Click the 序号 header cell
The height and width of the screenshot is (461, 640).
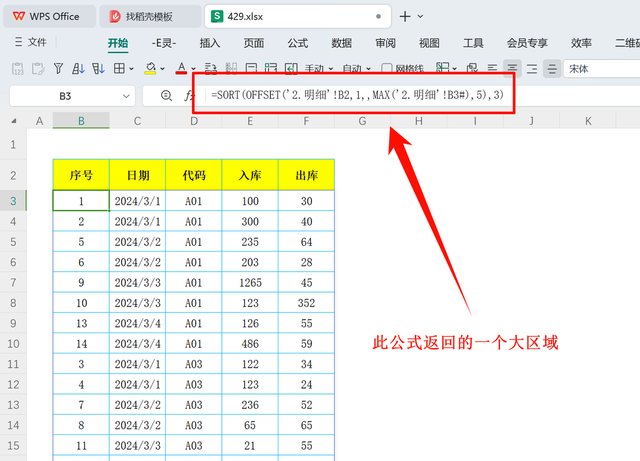[x=81, y=175]
